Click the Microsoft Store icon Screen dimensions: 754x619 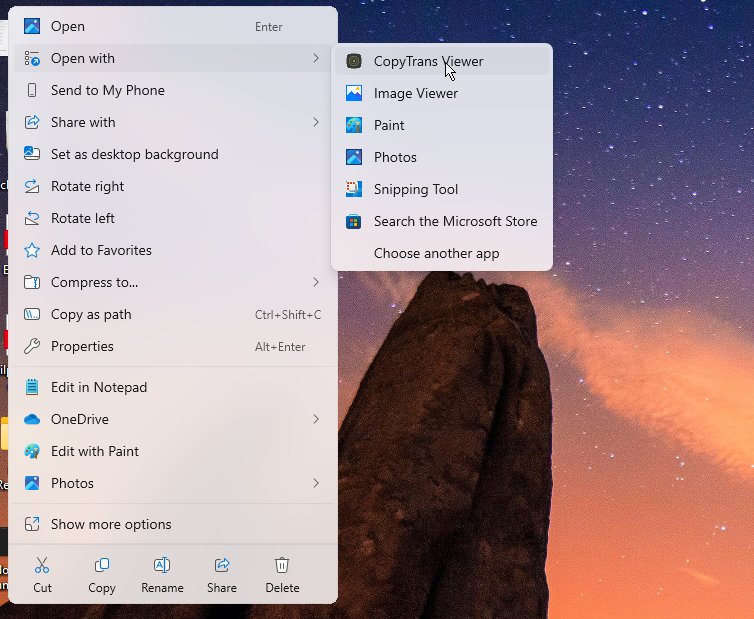pos(354,221)
